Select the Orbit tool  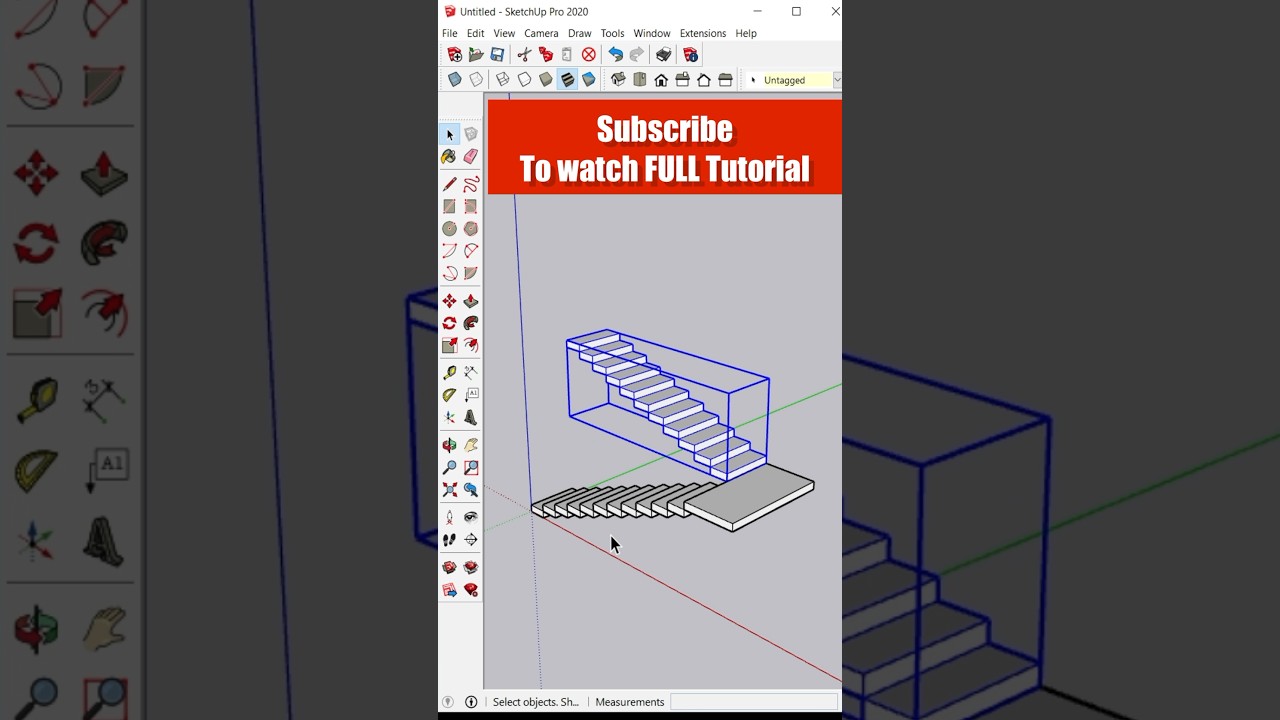(x=449, y=445)
